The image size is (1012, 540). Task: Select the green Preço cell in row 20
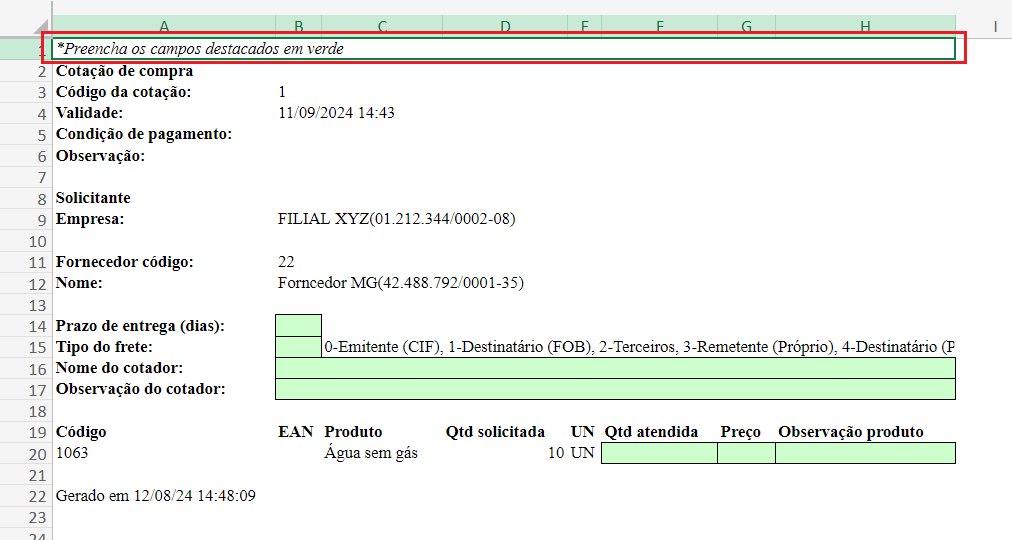(x=746, y=453)
